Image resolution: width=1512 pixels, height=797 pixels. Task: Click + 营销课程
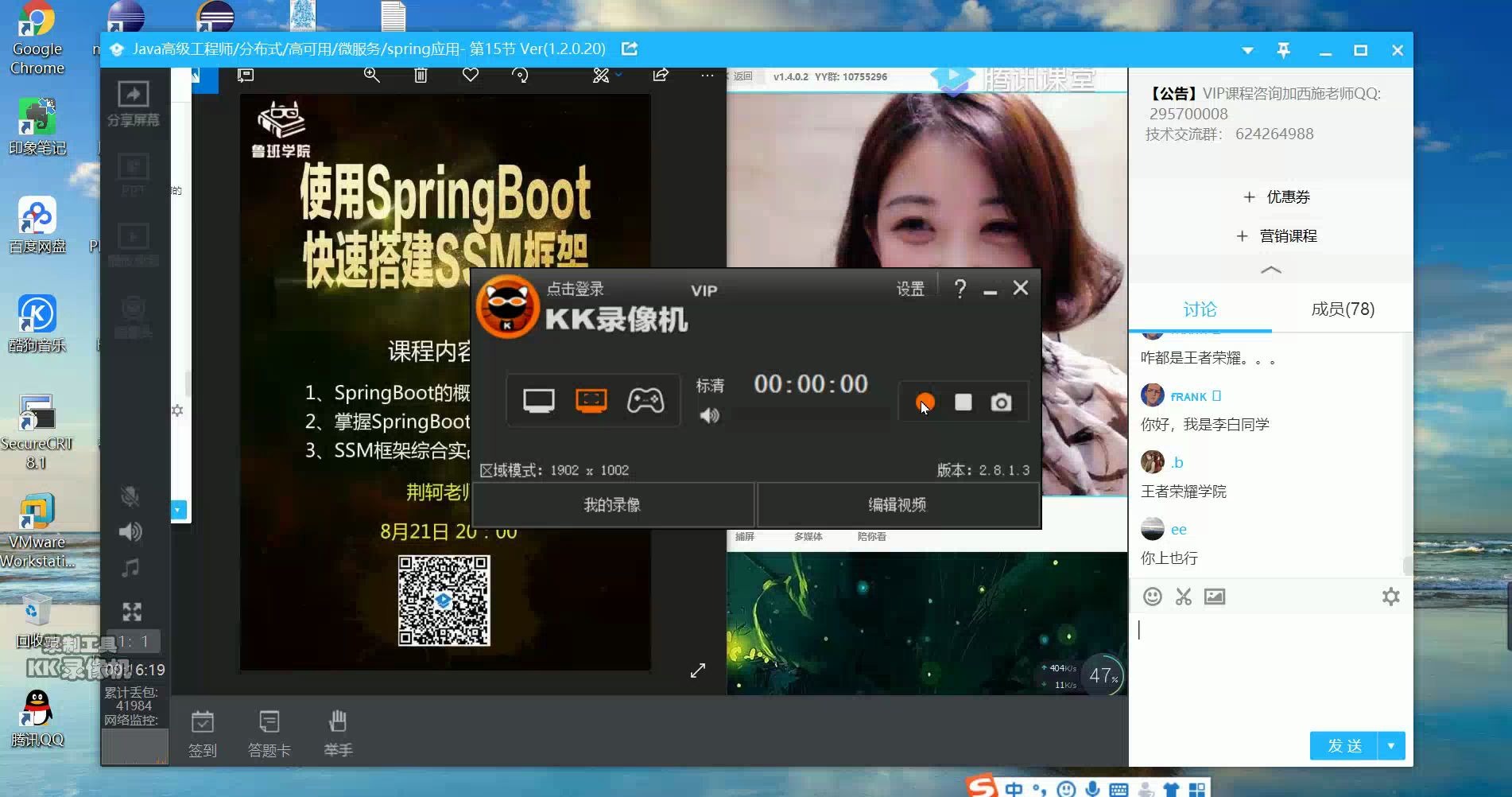1277,236
